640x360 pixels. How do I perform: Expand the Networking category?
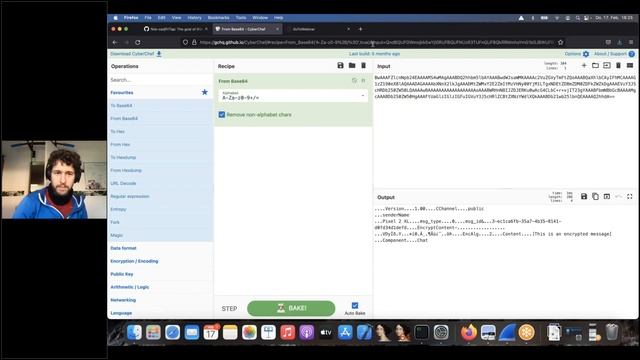pos(160,300)
